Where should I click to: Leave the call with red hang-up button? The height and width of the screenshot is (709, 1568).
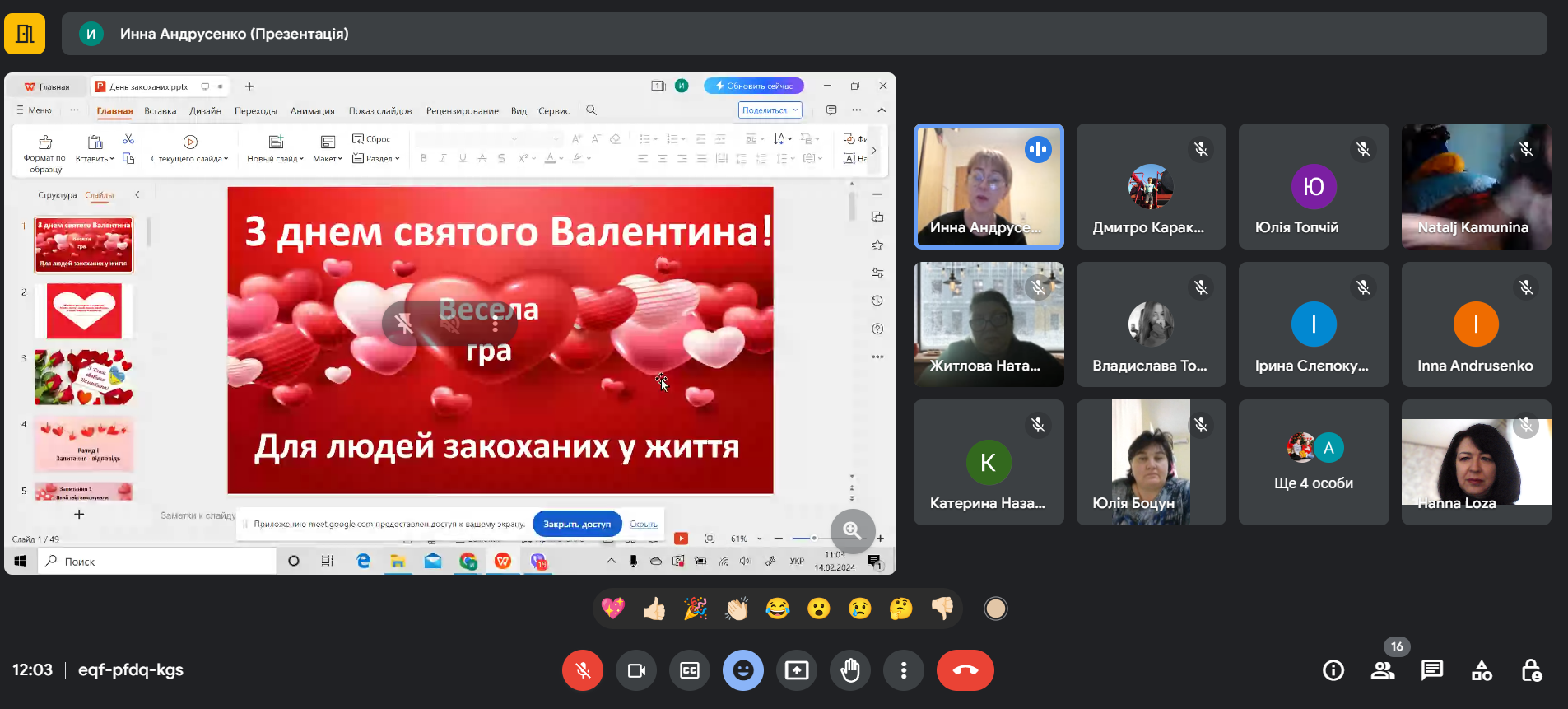[x=965, y=670]
